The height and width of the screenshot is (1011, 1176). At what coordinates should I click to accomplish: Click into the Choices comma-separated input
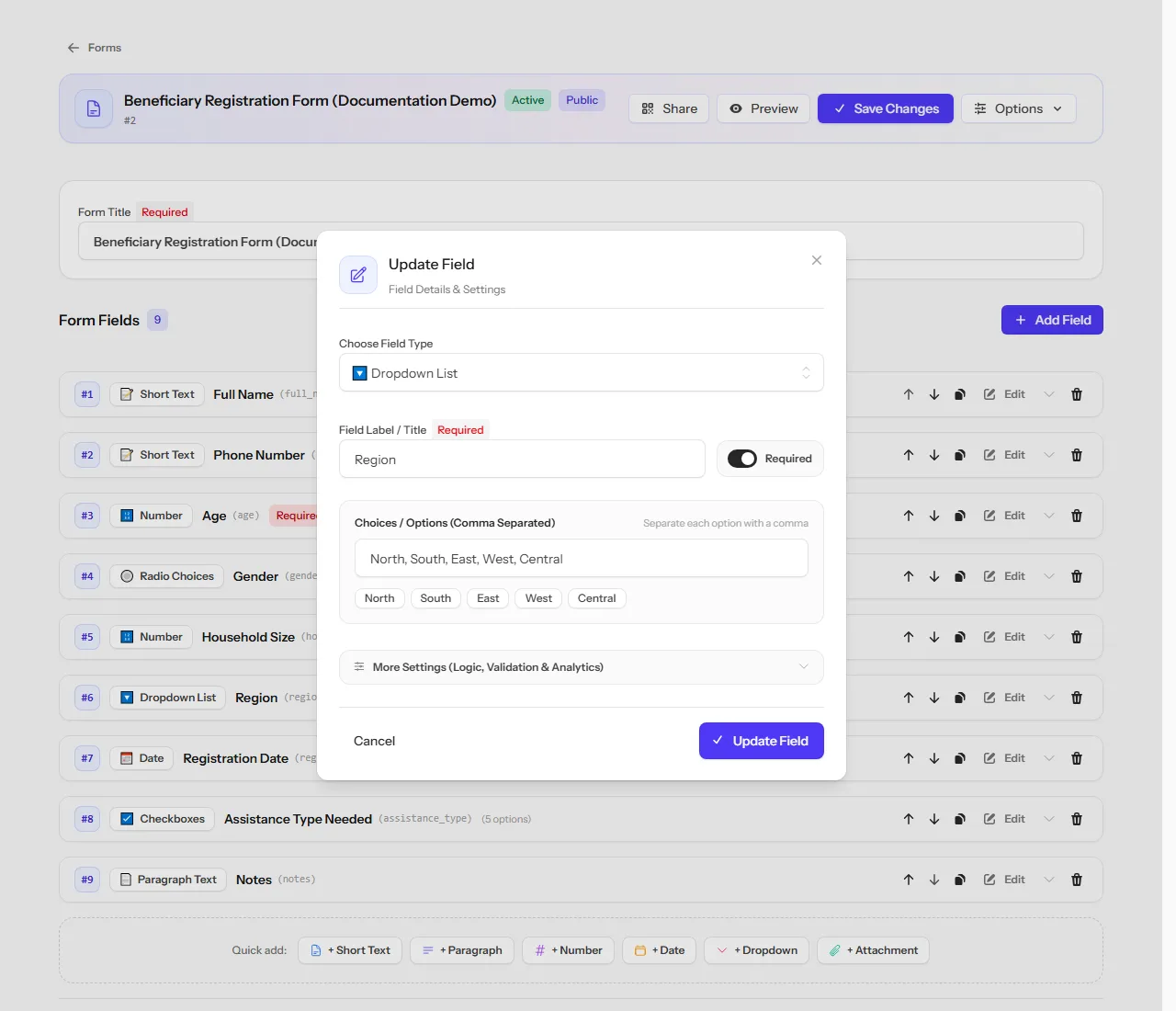582,559
